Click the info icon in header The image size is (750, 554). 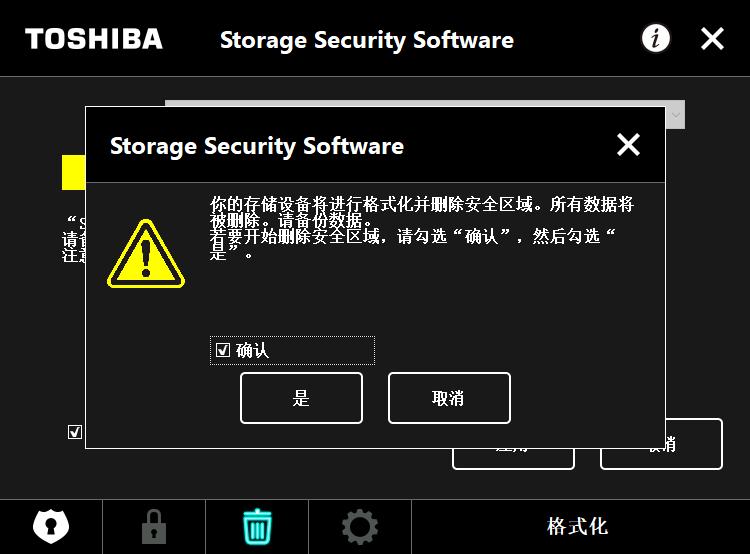pos(656,39)
